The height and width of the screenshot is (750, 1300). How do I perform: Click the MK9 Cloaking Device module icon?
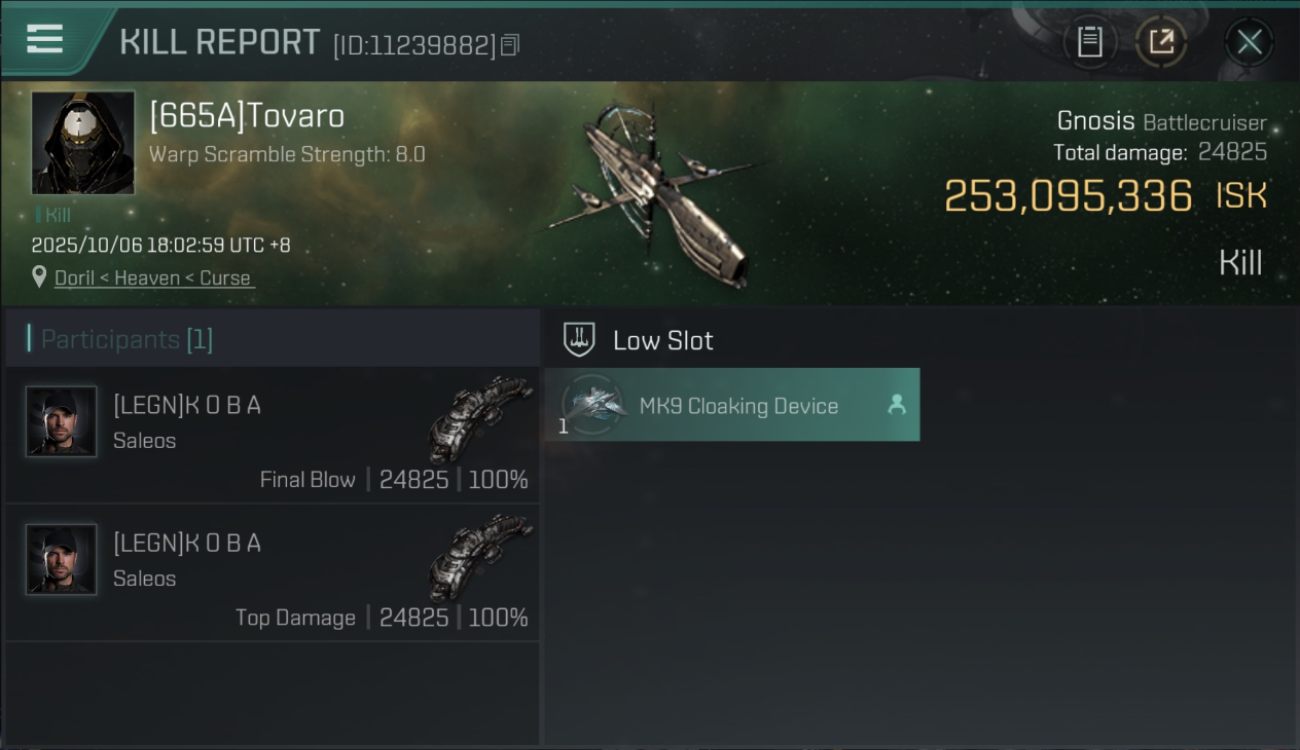(x=593, y=404)
